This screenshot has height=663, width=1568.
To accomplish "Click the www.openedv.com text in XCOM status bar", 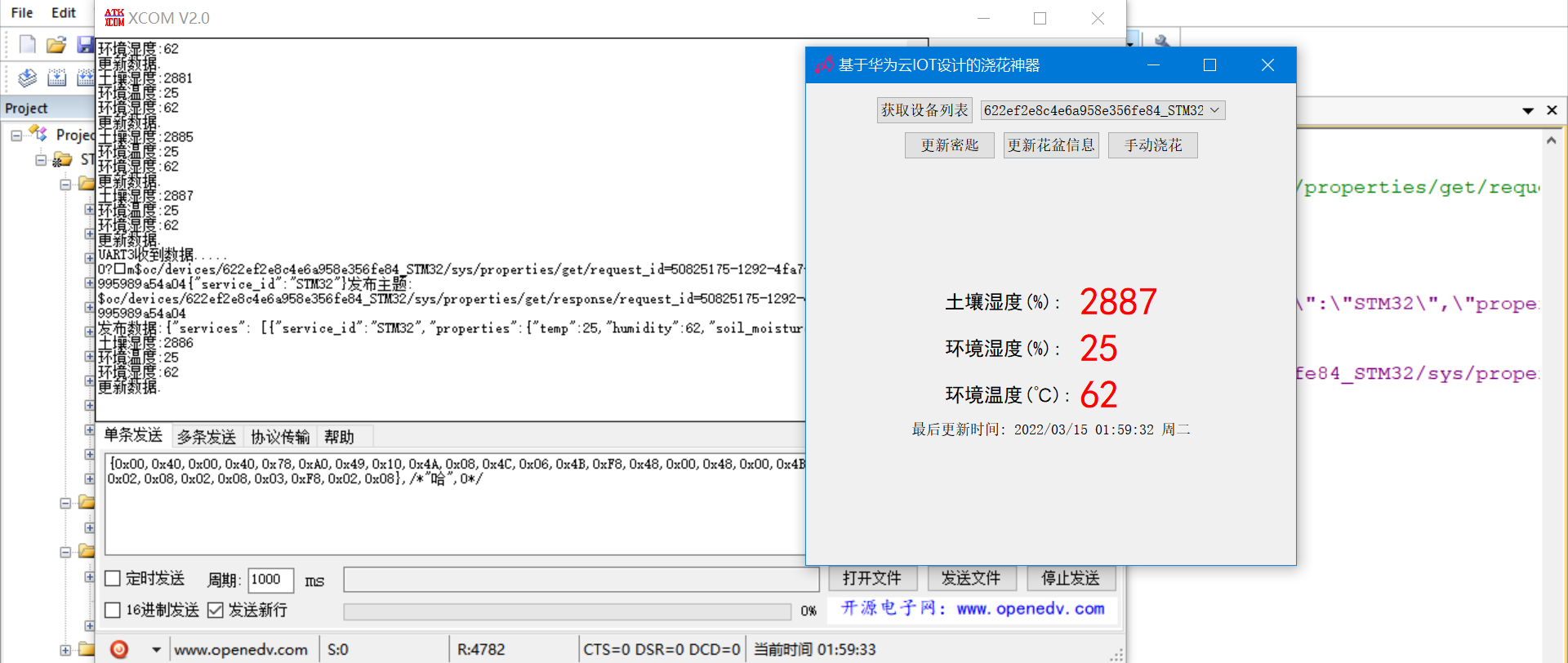I will coord(241,650).
